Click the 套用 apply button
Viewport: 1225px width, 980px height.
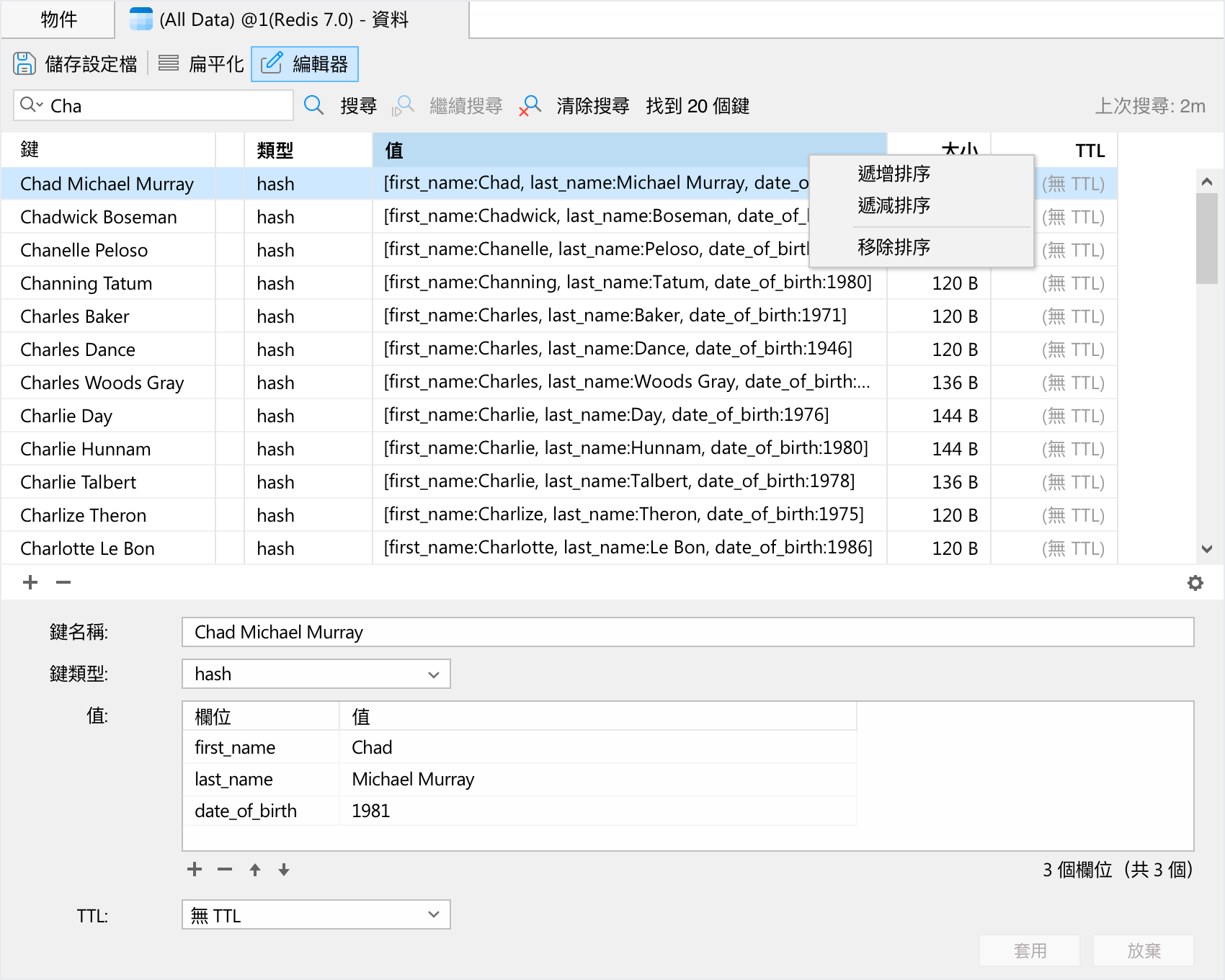click(x=1030, y=950)
